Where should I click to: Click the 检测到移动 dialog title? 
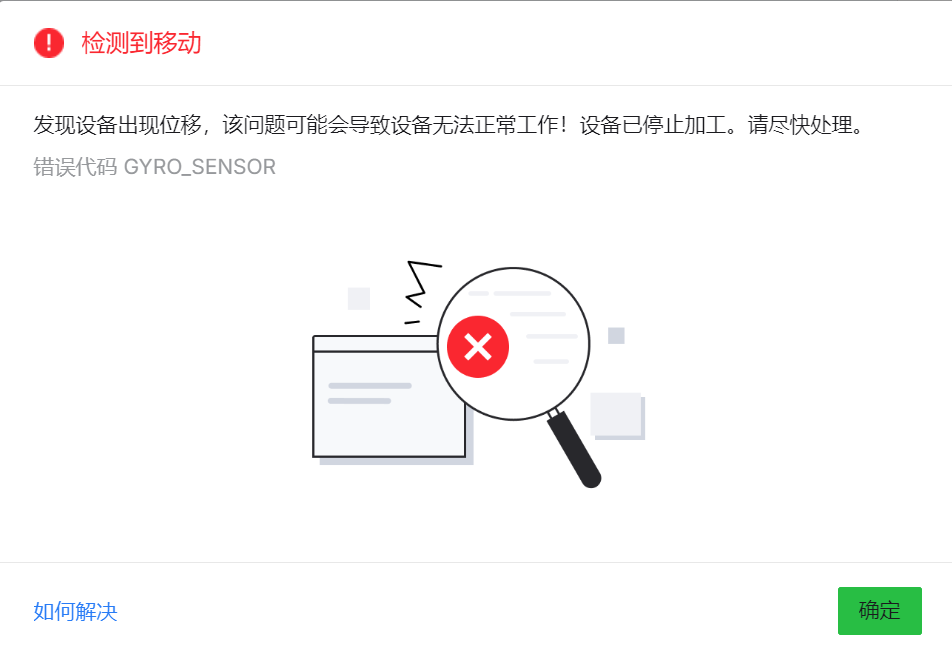[141, 43]
